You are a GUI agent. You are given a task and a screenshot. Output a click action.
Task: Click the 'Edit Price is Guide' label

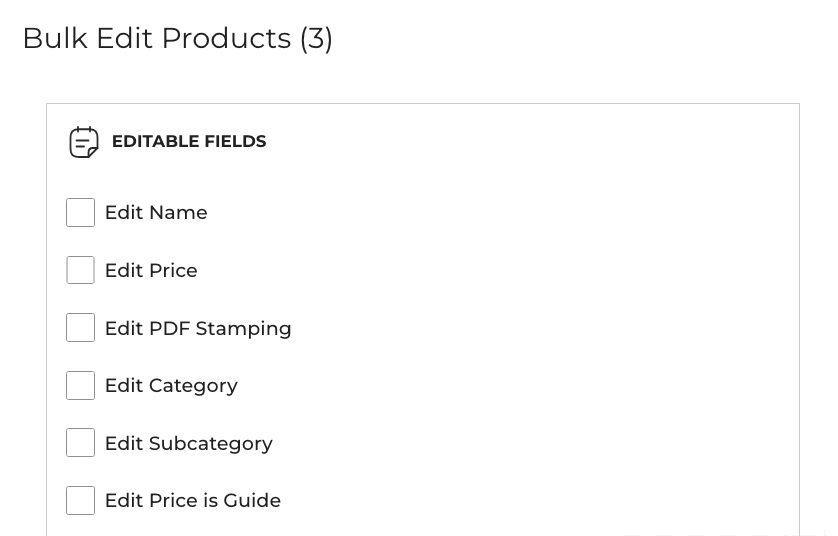tap(193, 501)
